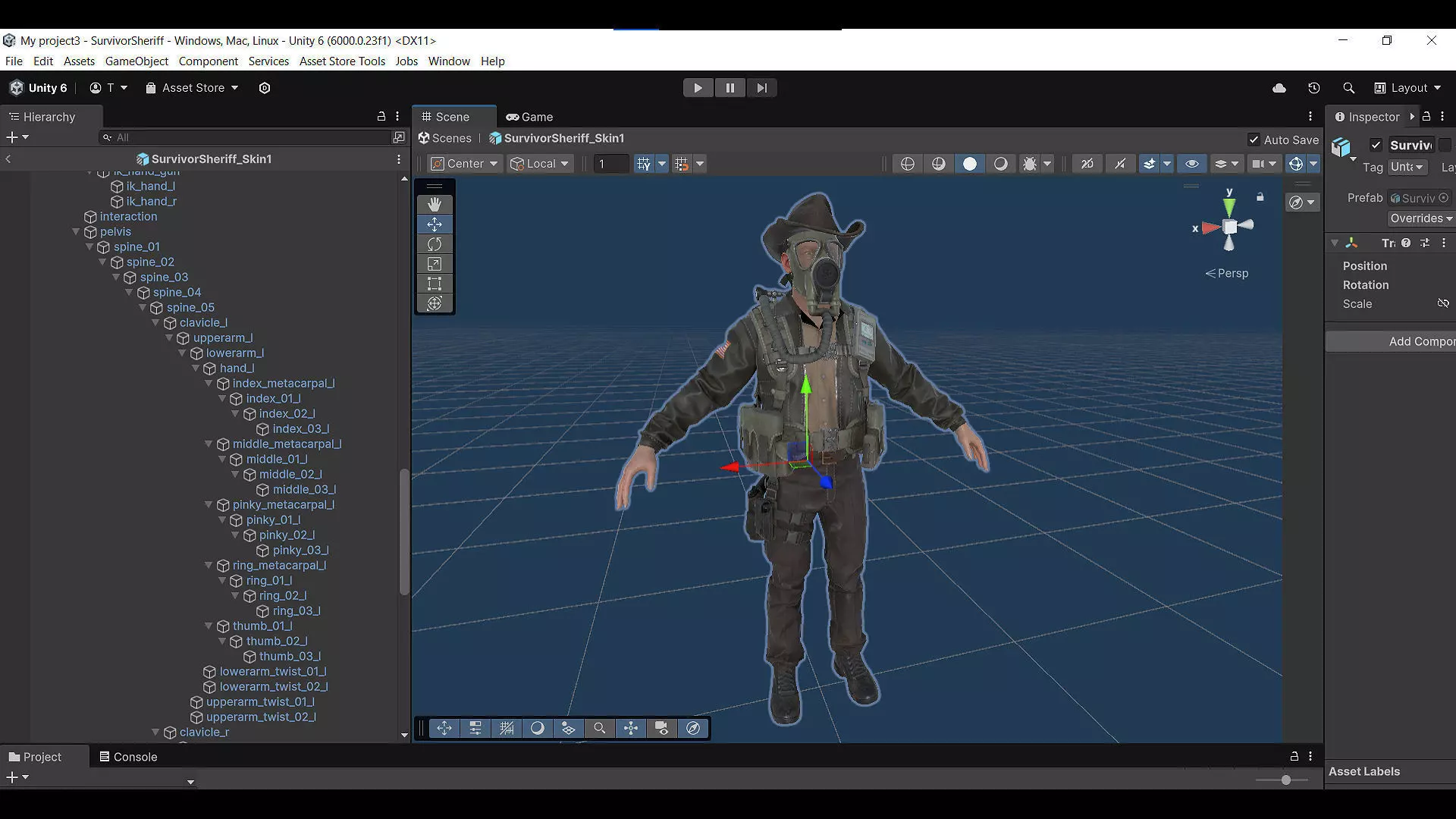Select the Hand view tool

pyautogui.click(x=435, y=205)
